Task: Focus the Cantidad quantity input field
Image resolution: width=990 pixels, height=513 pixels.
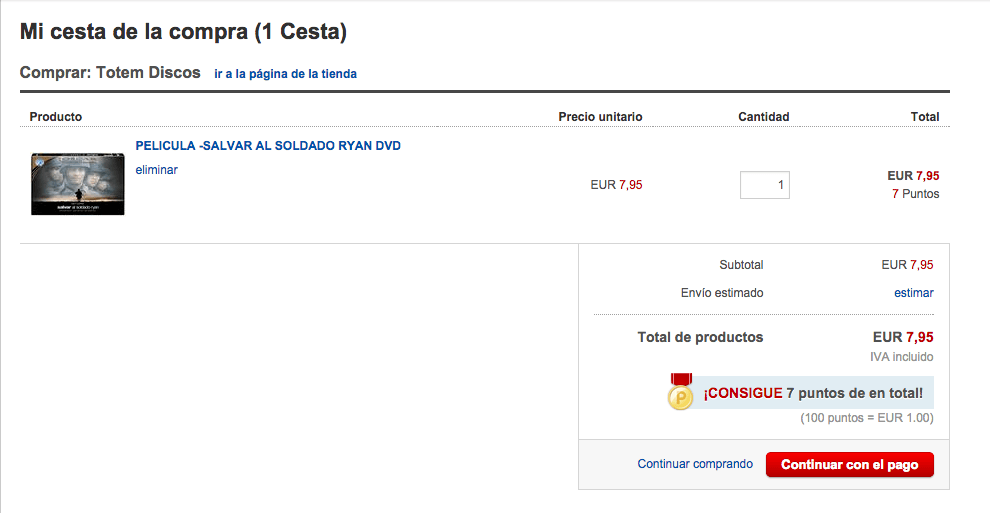Action: click(765, 185)
